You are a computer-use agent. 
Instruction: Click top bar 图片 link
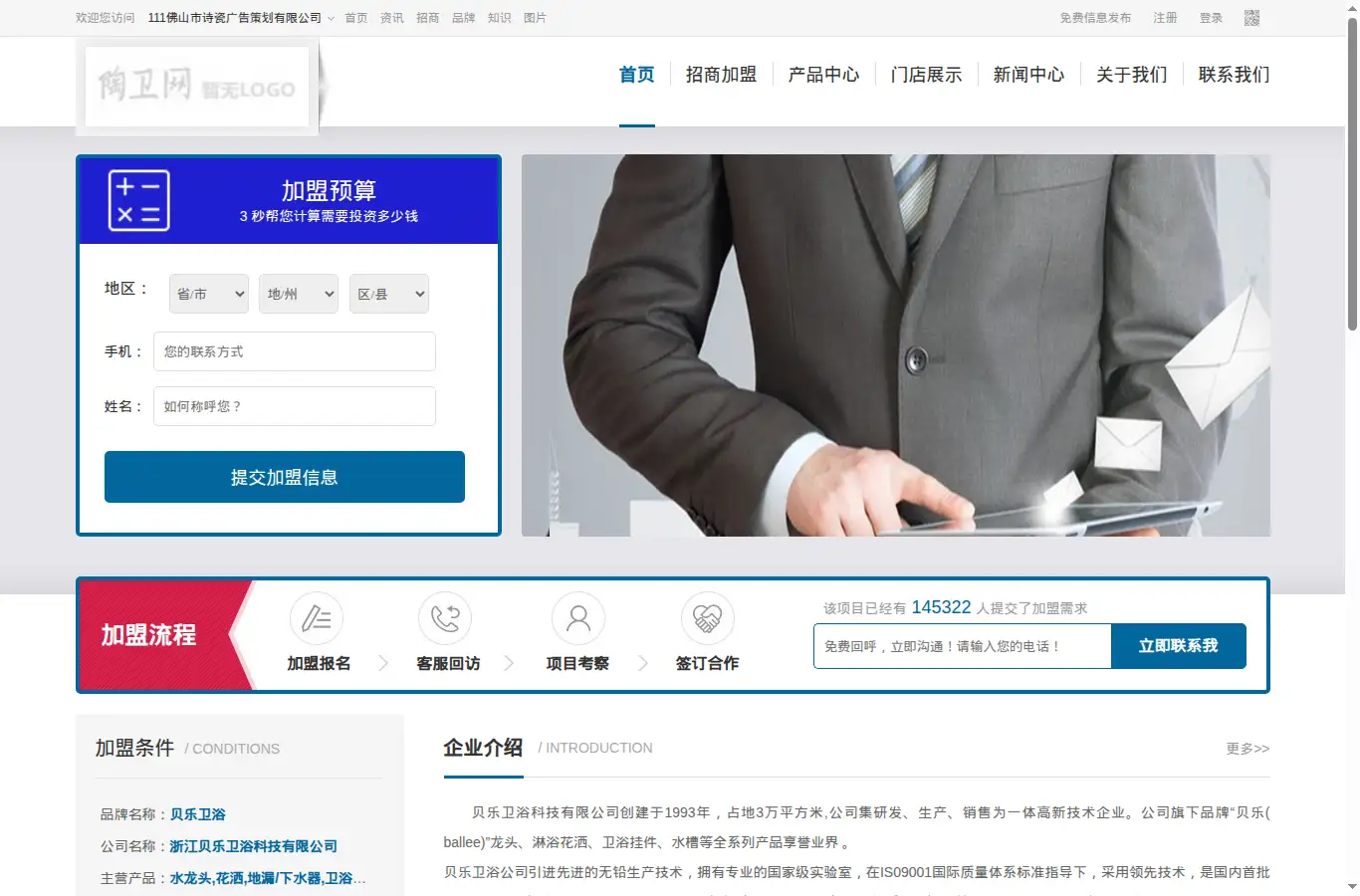tap(535, 18)
